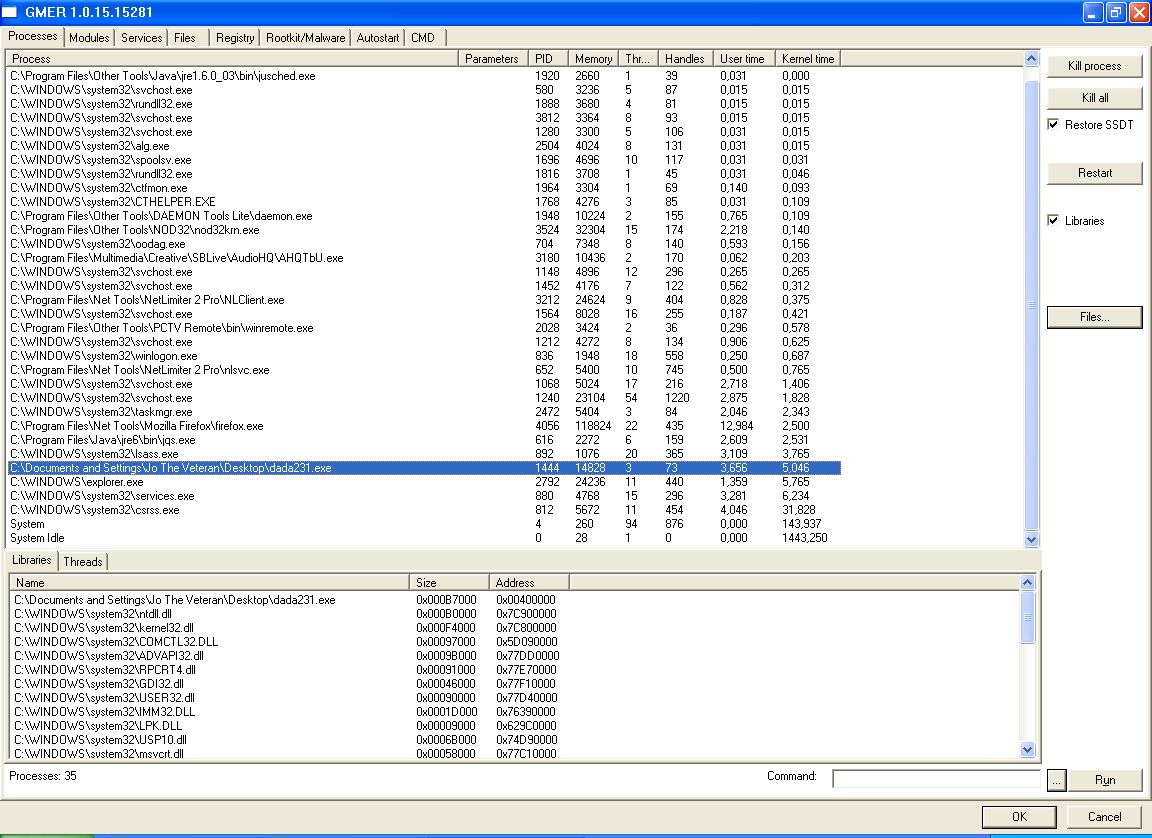The image size is (1152, 838).
Task: Select GDI32.dll in the libraries list
Action: tap(290, 684)
